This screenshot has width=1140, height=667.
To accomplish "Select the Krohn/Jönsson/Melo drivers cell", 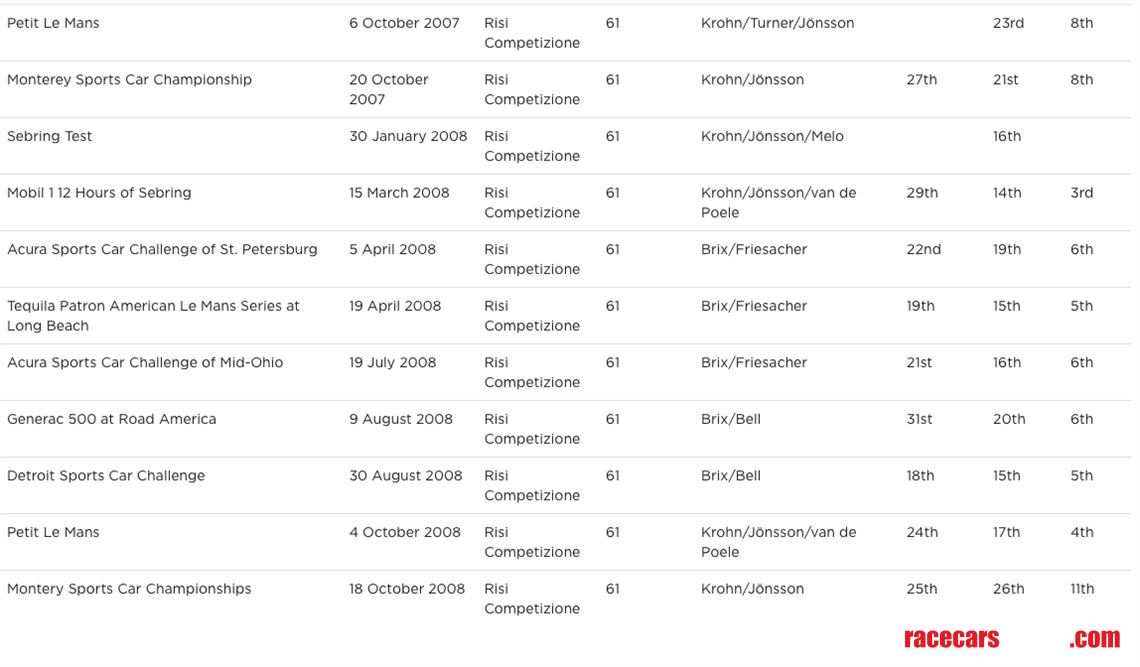I will [772, 136].
